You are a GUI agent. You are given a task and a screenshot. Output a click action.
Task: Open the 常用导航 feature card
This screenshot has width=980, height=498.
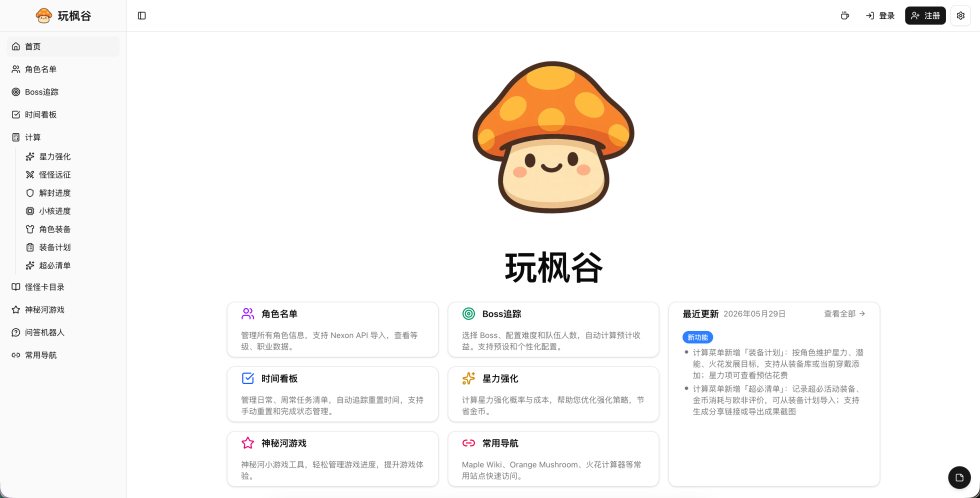coord(553,459)
